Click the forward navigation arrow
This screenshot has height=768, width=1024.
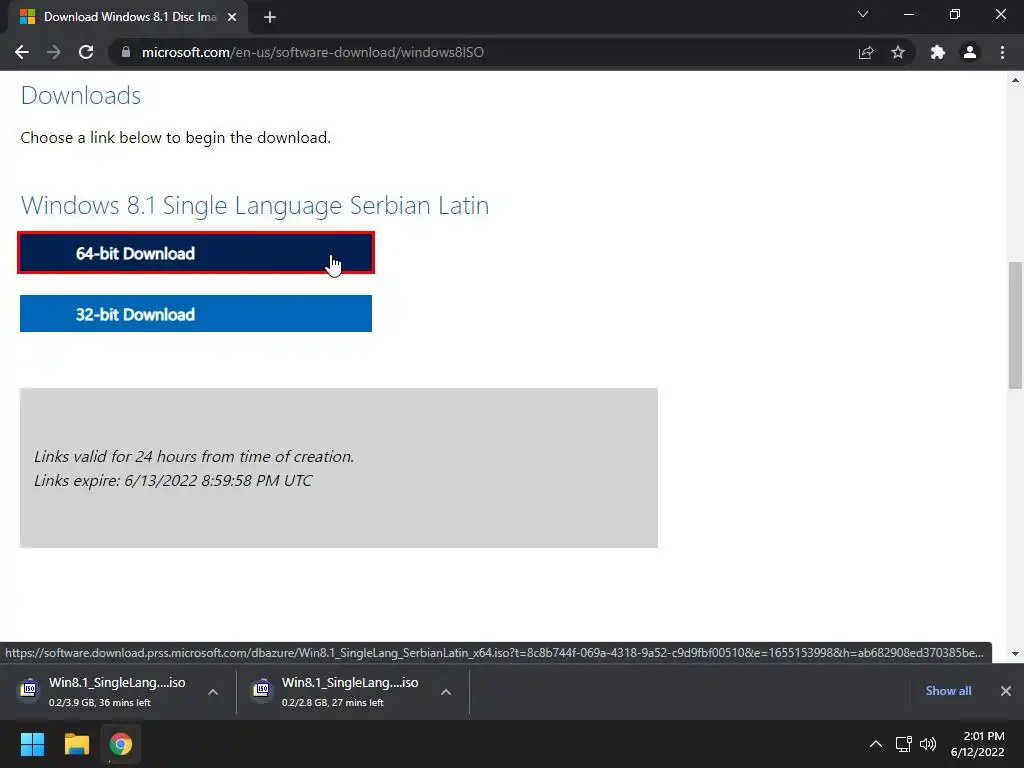54,52
